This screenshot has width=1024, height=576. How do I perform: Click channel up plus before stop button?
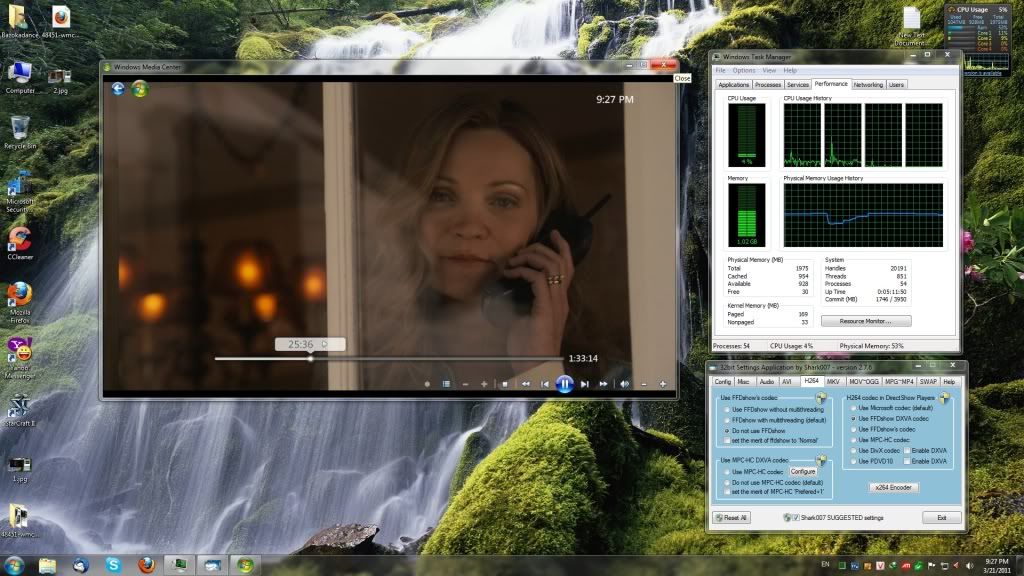point(484,384)
